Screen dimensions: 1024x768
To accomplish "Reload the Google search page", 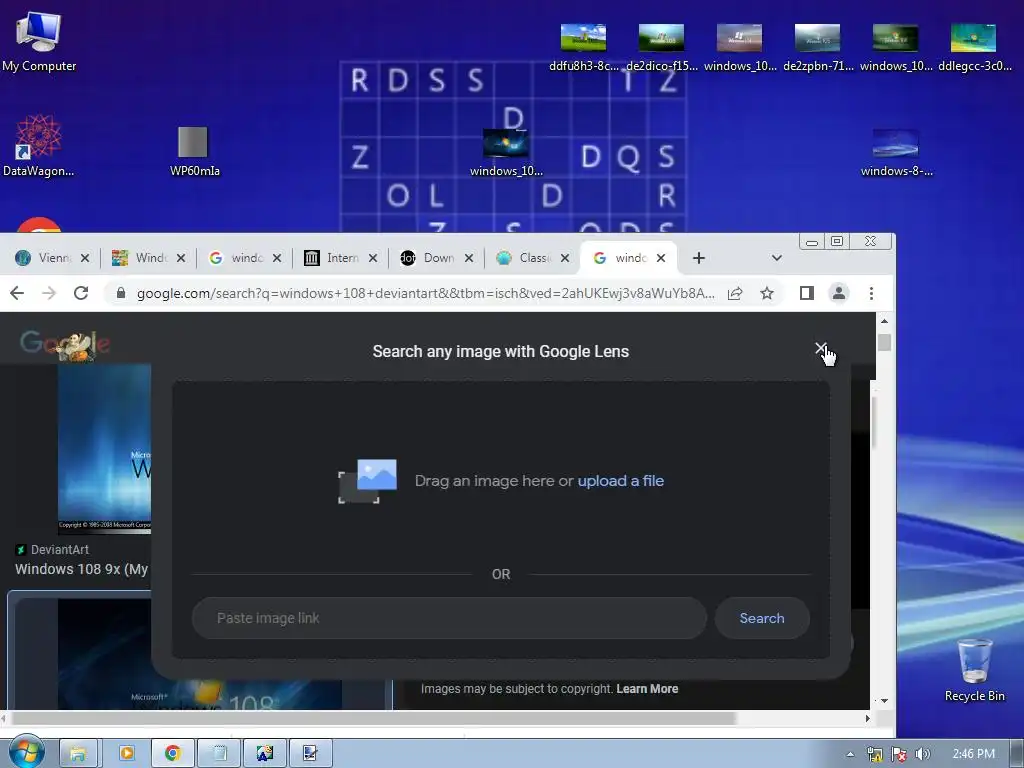I will click(81, 293).
